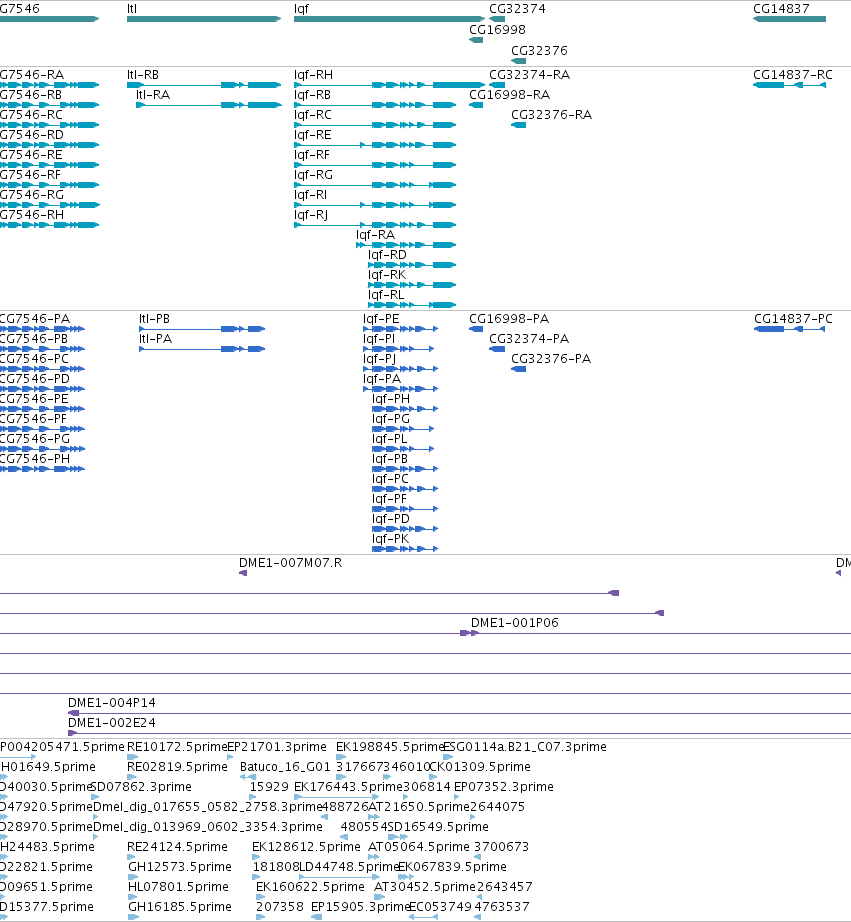Select the EK128612.5prime EST label

[x=306, y=847]
